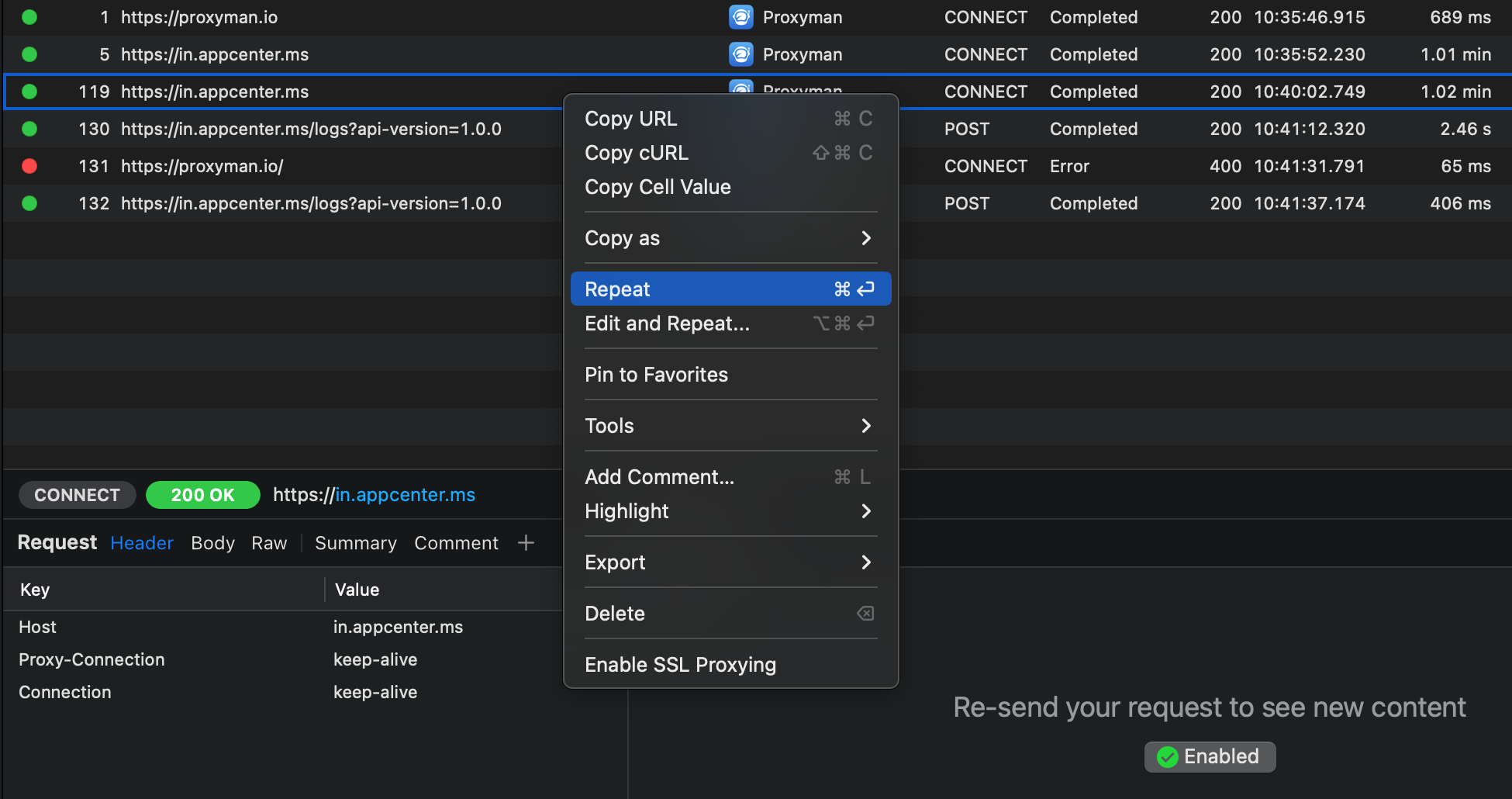
Task: Expand the Export submenu
Action: point(730,562)
